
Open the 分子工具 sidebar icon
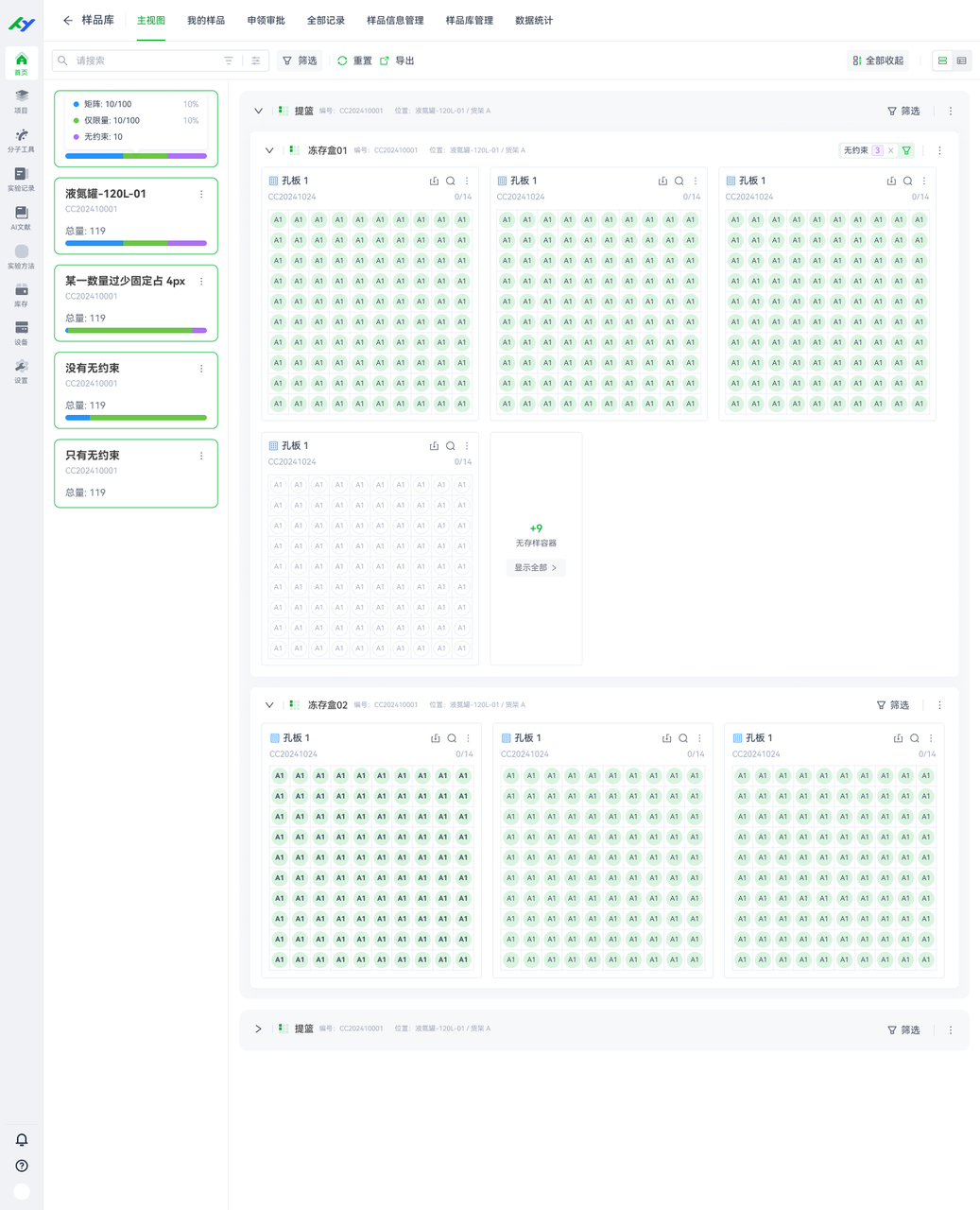pos(21,139)
